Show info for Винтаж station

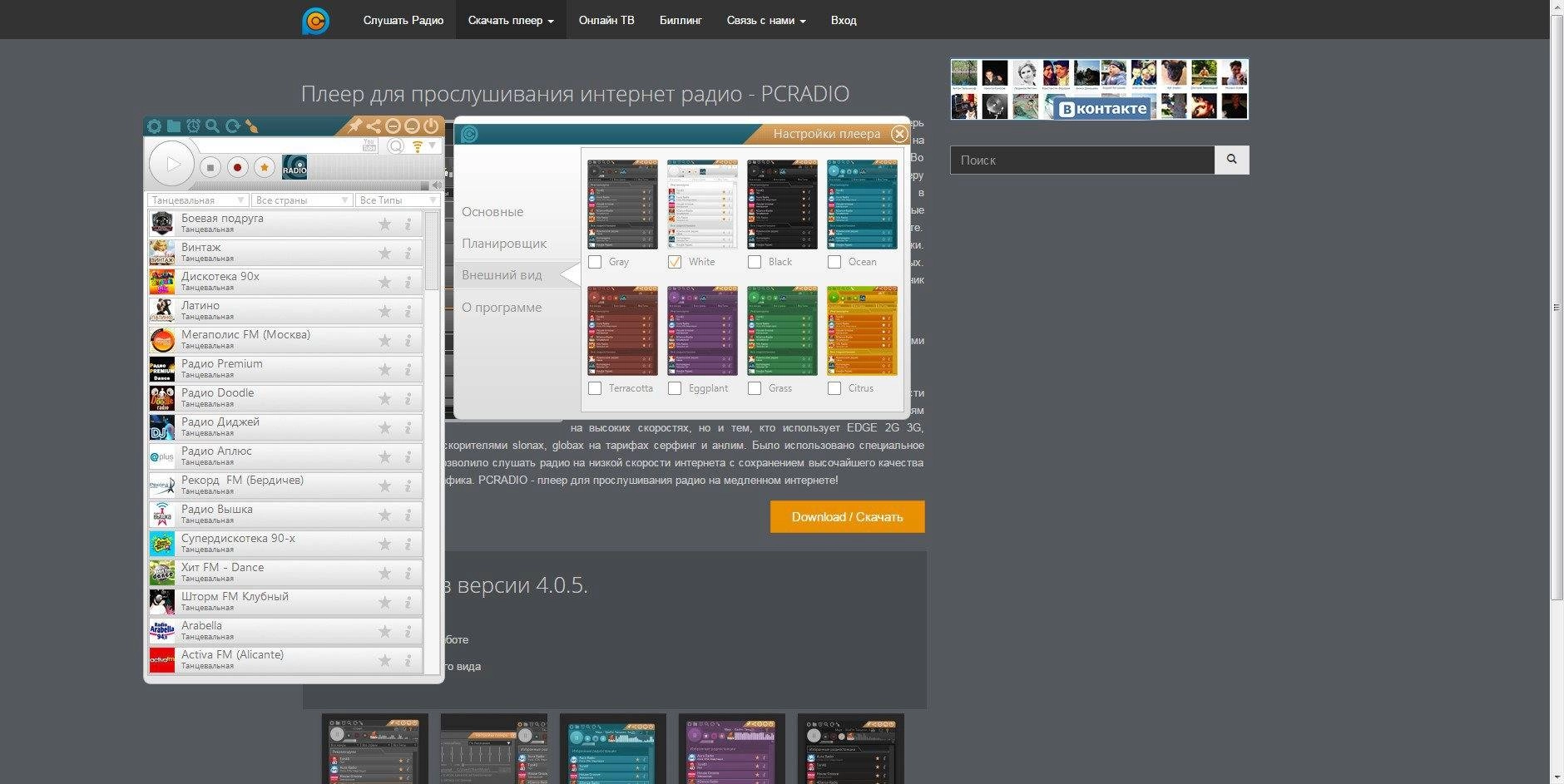point(408,253)
